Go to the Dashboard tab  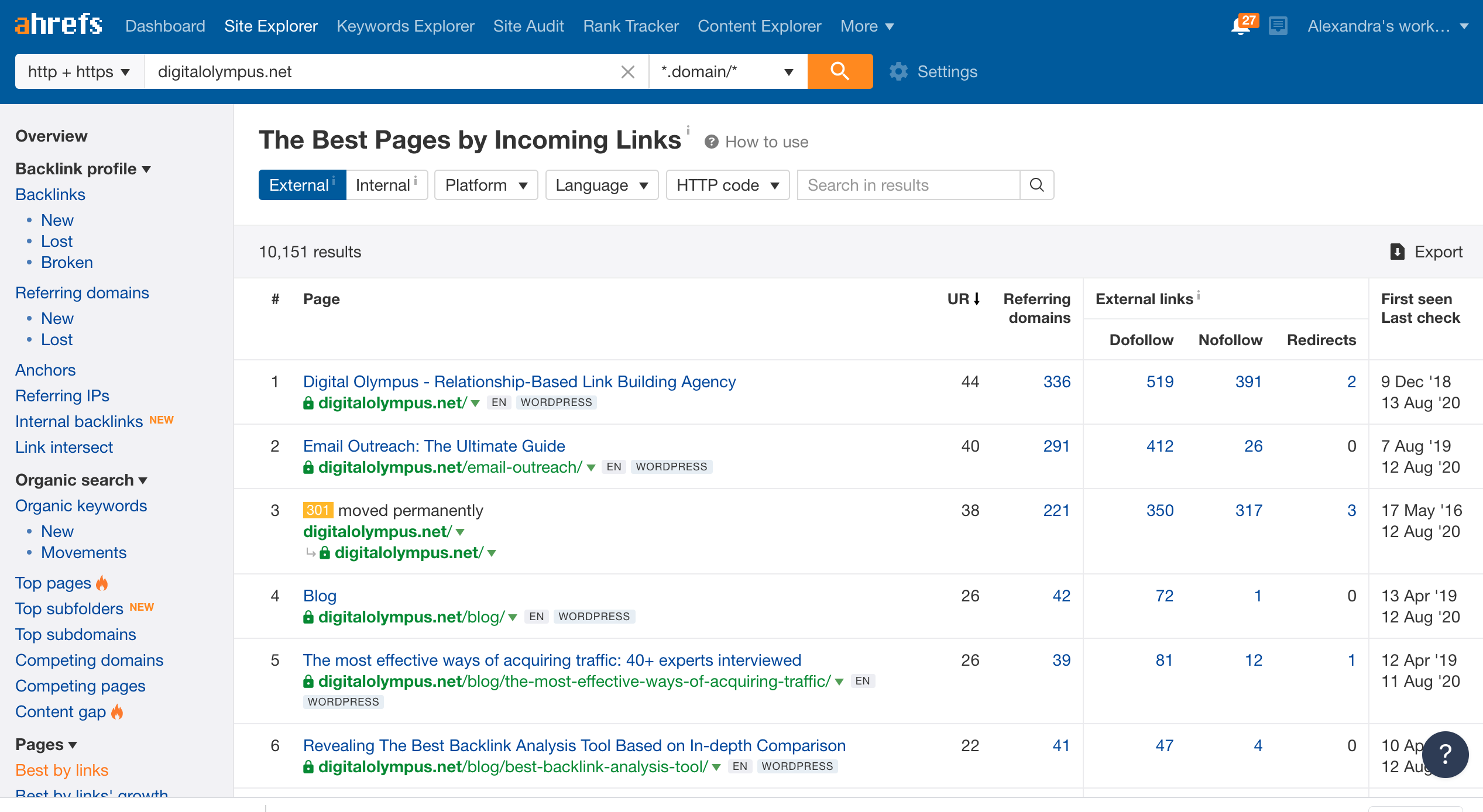[x=165, y=26]
